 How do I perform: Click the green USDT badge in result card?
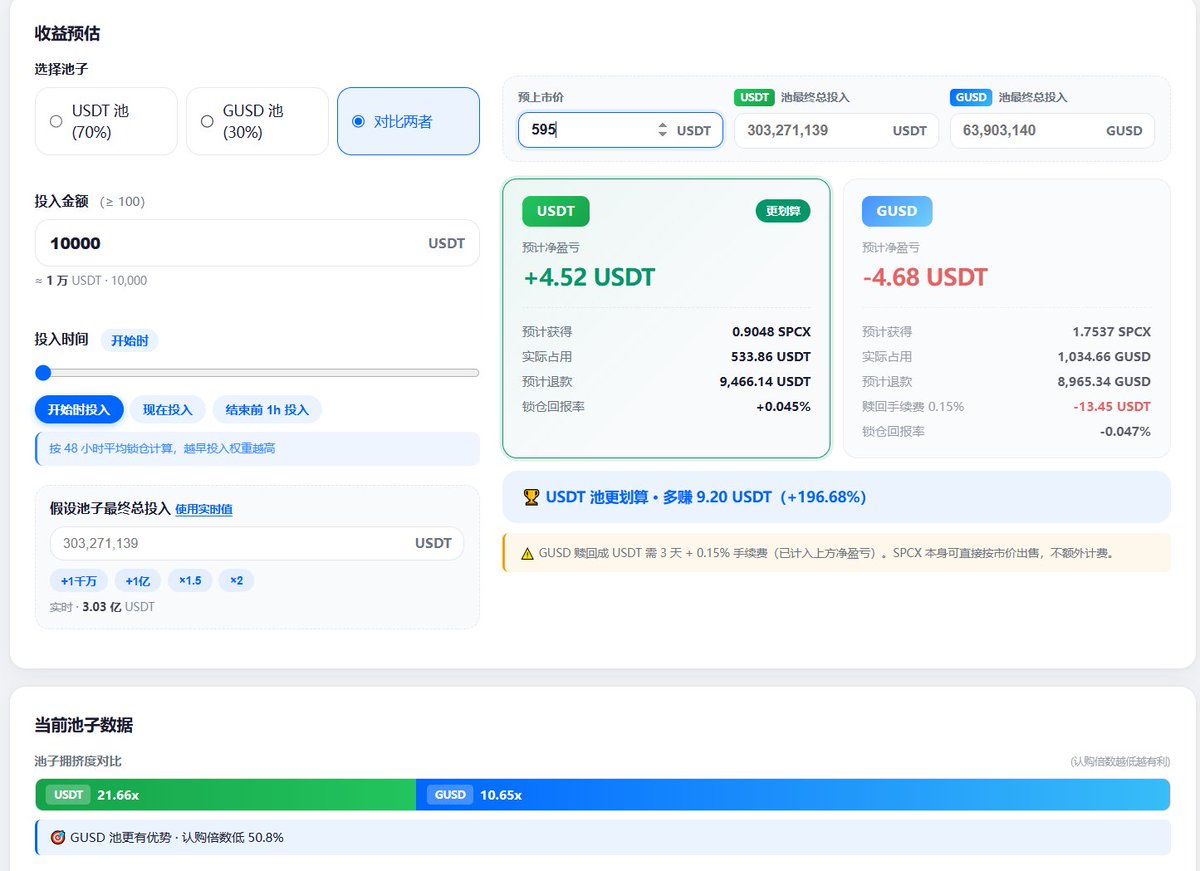(556, 211)
